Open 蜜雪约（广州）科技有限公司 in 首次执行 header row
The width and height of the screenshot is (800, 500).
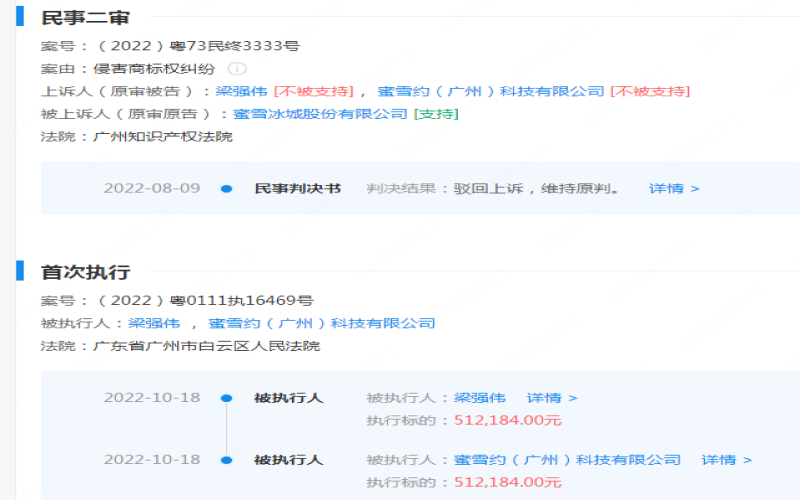[x=322, y=323]
